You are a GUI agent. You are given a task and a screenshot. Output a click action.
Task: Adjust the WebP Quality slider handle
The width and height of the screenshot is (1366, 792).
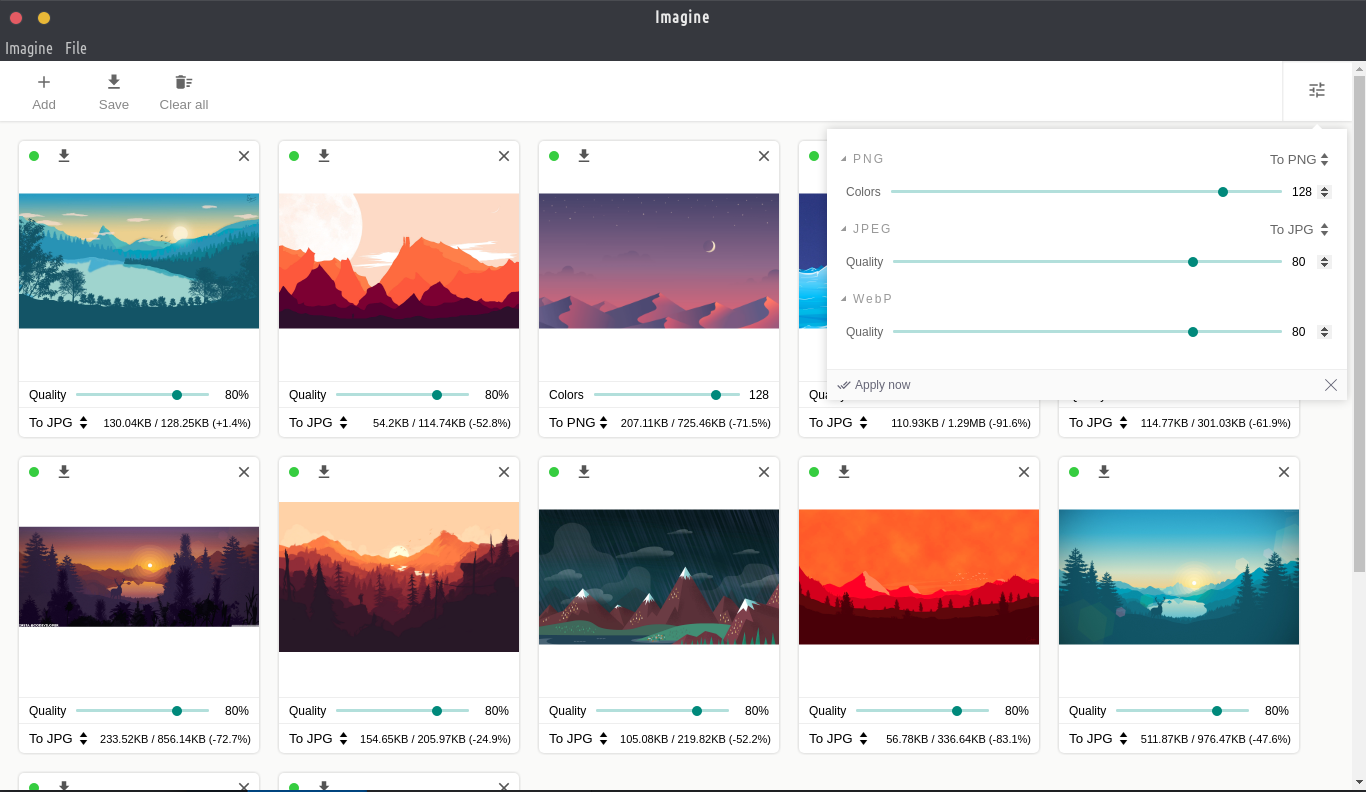(x=1193, y=332)
